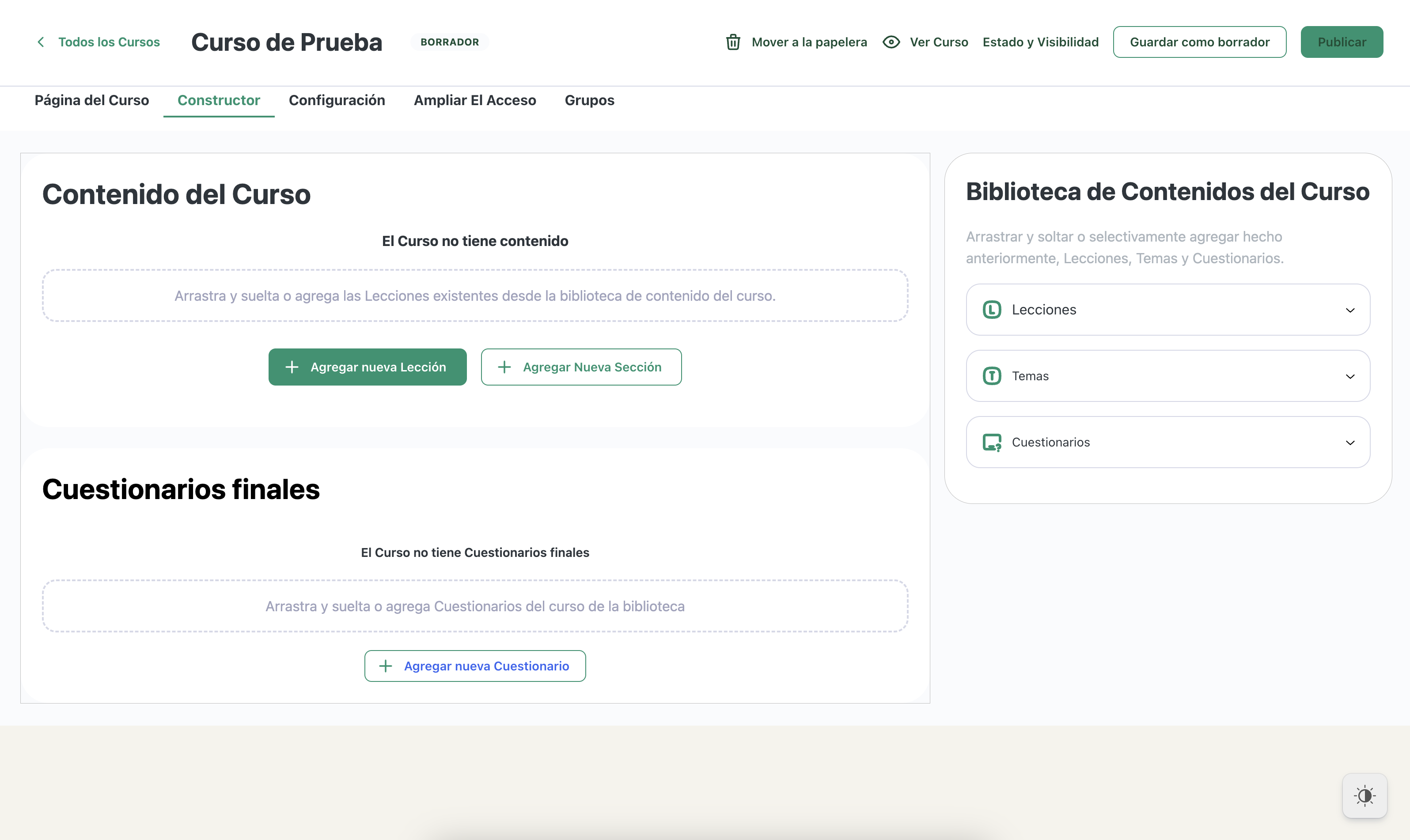This screenshot has width=1410, height=840.
Task: Click the plus icon in Agregar nueva Cuestionario
Action: tap(386, 666)
